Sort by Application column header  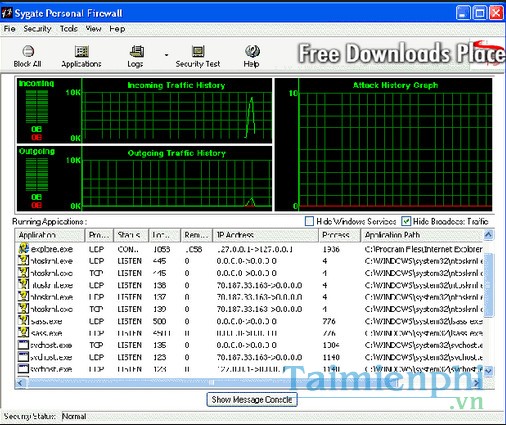(x=50, y=235)
